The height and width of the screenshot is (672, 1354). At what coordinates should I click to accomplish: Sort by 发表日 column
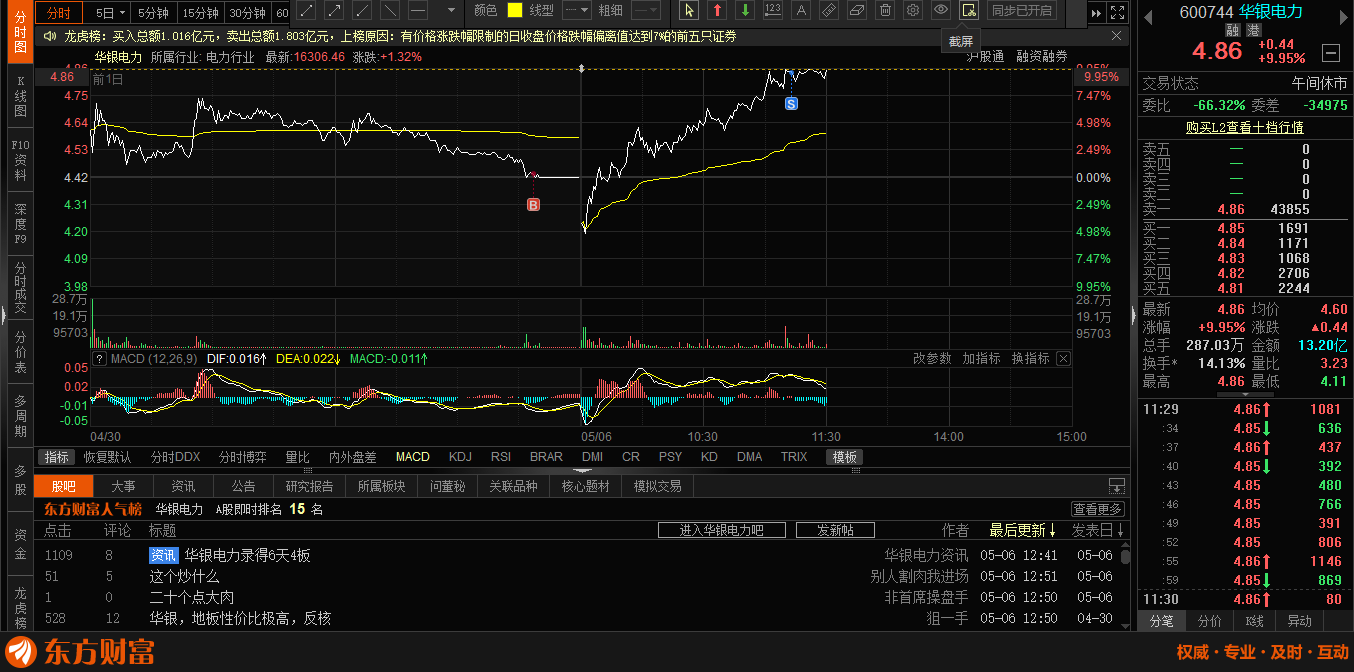[1098, 530]
